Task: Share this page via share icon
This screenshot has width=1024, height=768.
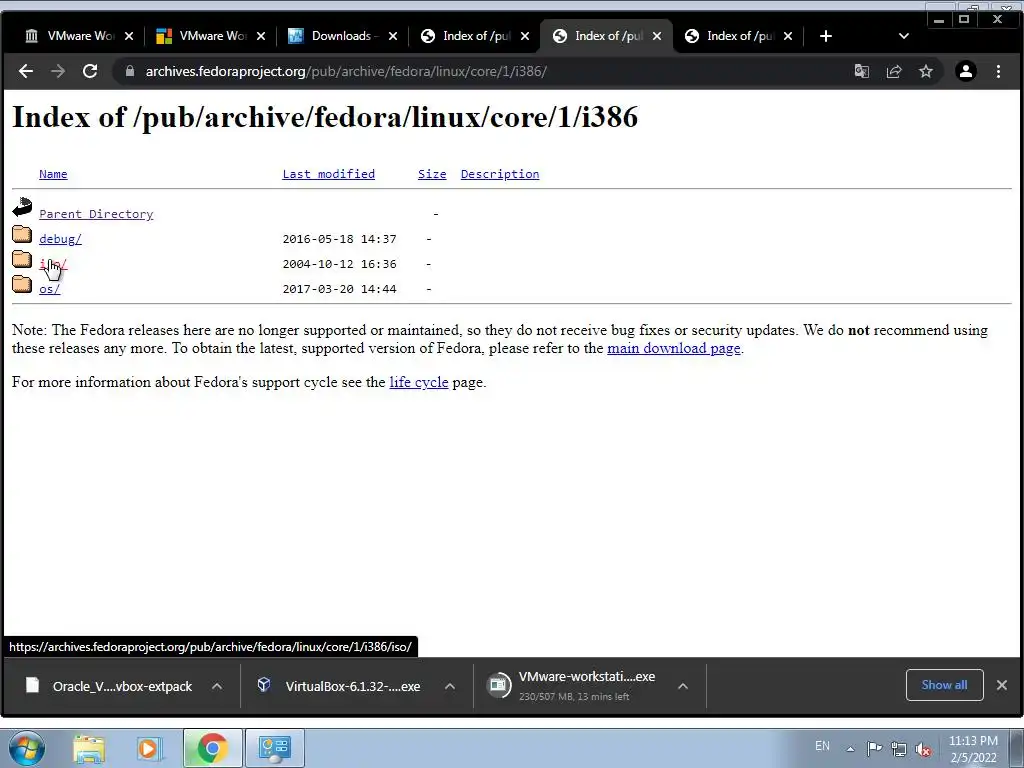Action: [894, 71]
